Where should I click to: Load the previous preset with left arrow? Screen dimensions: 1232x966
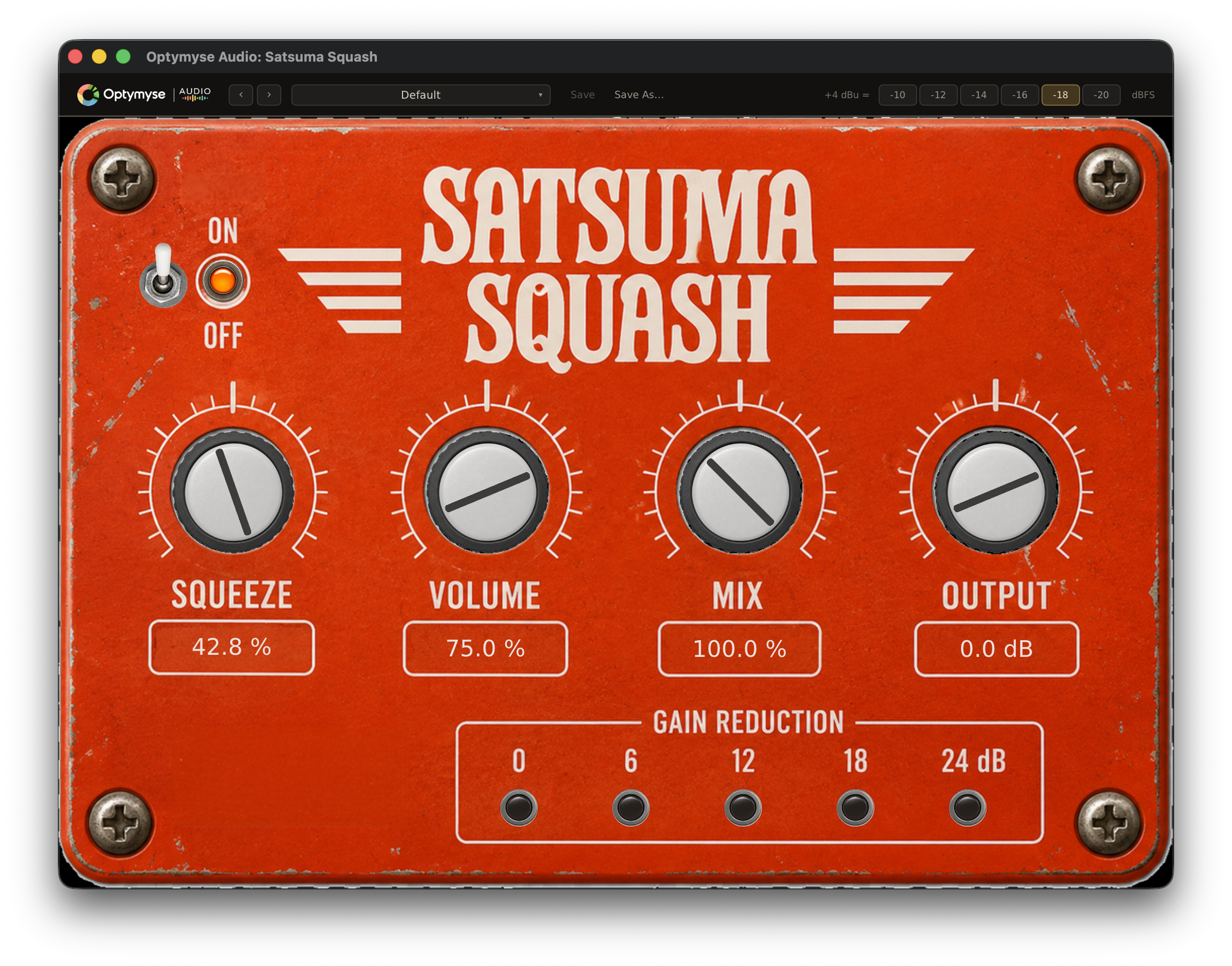point(241,95)
